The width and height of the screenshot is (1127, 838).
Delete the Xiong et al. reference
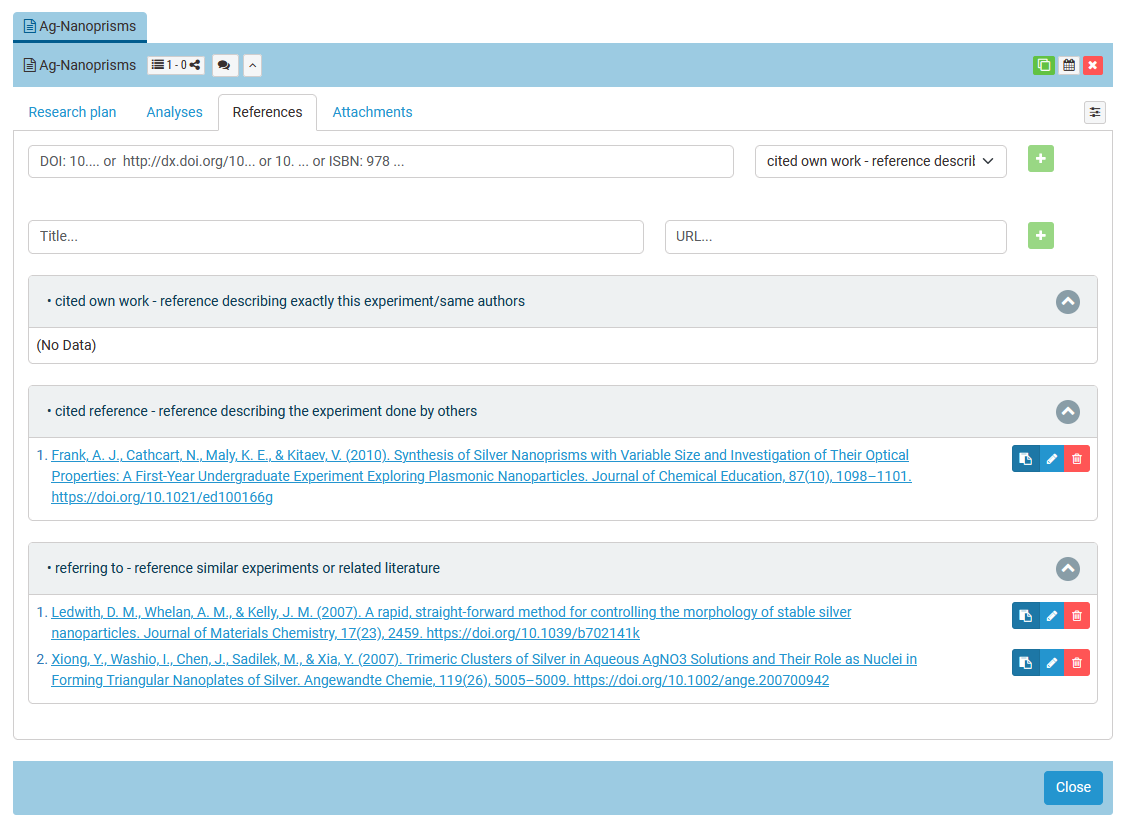click(1077, 663)
